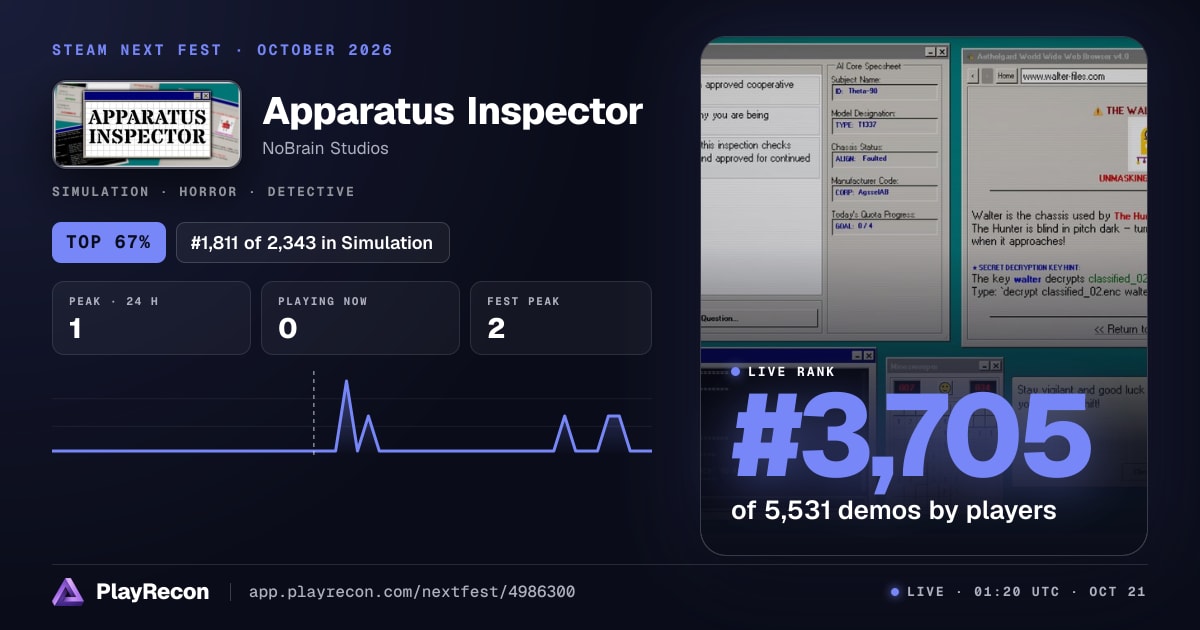Close the minesweeper window
The width and height of the screenshot is (1200, 630).
coord(996,366)
